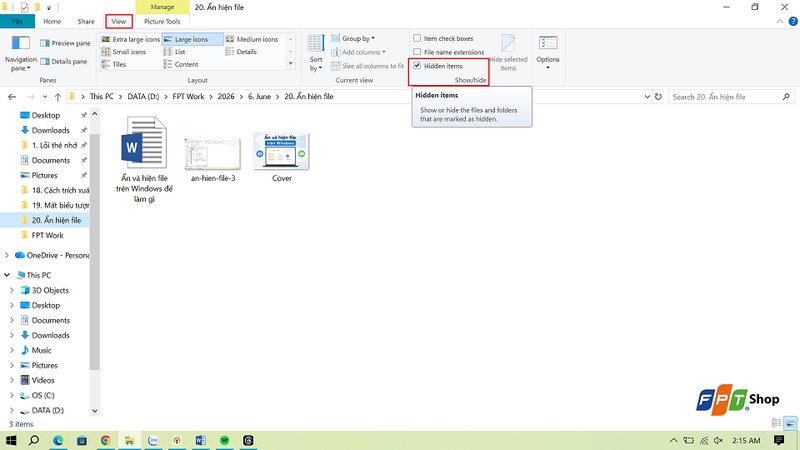Open the Windows Start menu
This screenshot has height=450, width=800.
[x=11, y=440]
